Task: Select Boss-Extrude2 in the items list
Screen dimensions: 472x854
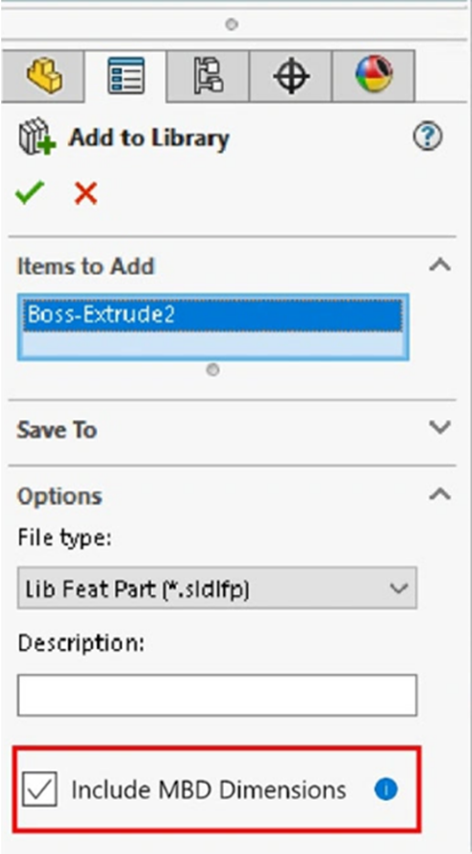Action: click(212, 315)
